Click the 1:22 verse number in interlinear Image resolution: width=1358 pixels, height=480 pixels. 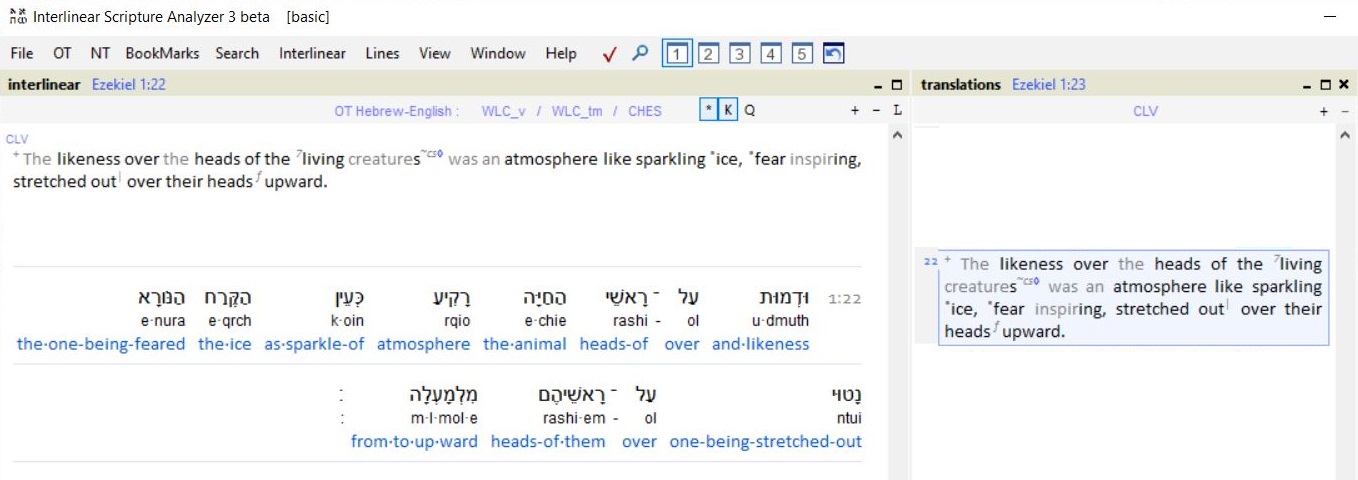pyautogui.click(x=845, y=298)
